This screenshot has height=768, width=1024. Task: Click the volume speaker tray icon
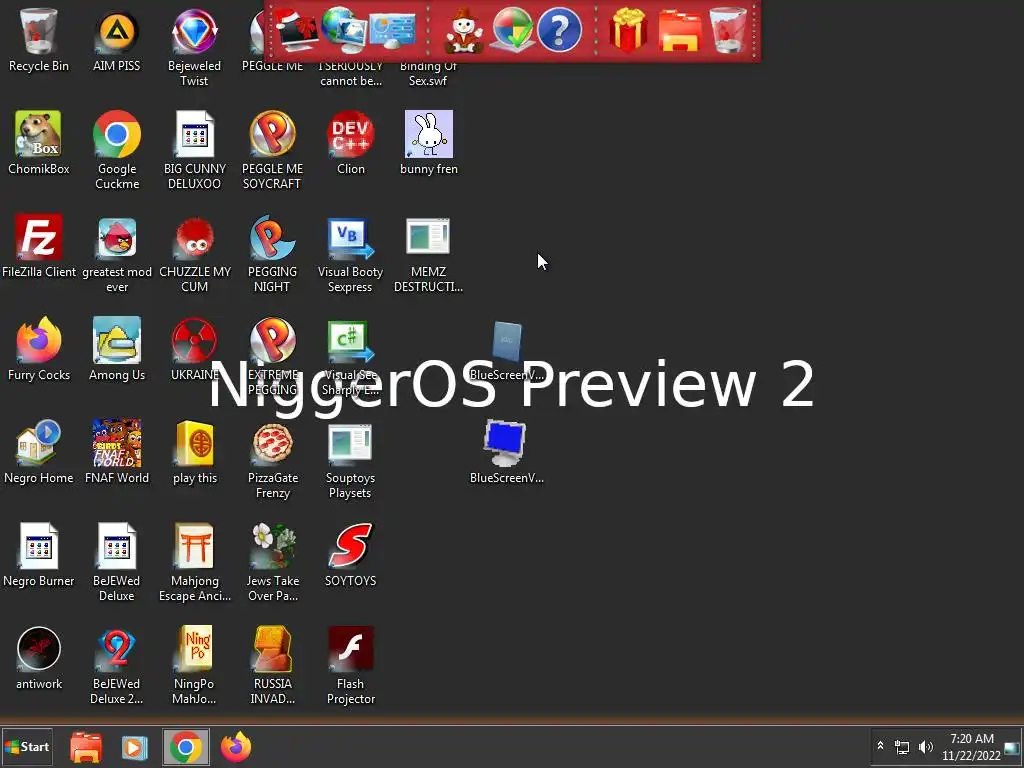coord(925,746)
